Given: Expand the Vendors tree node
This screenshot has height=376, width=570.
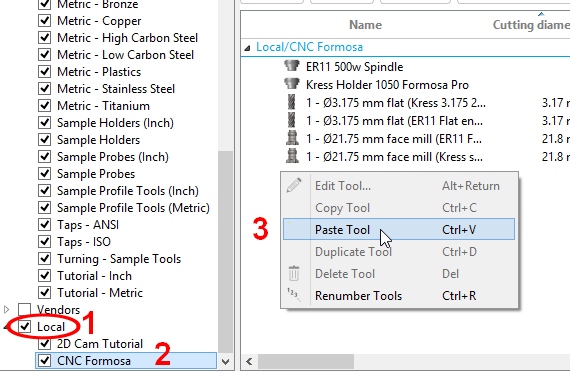Looking at the screenshot, I should [6, 309].
